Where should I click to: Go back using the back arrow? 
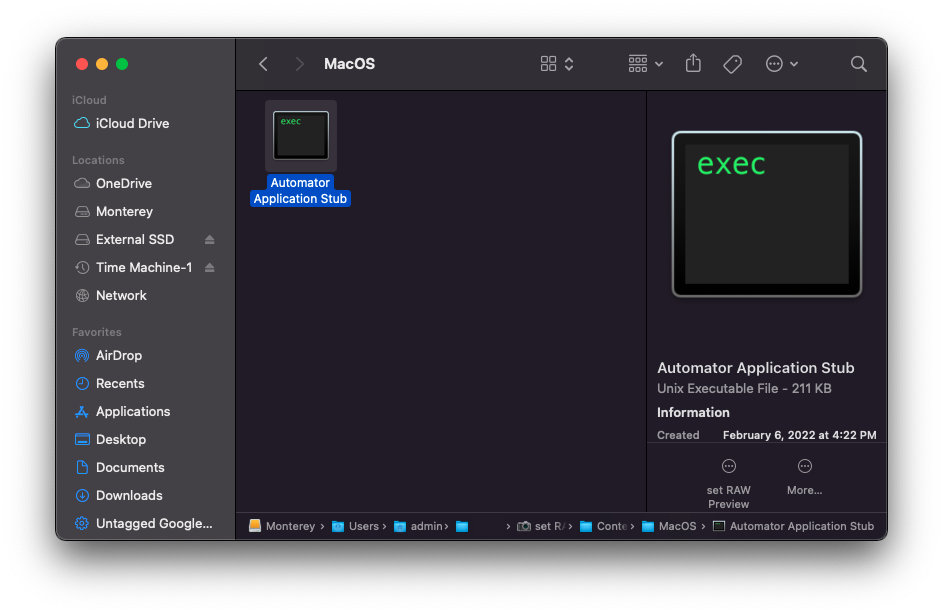[x=262, y=63]
